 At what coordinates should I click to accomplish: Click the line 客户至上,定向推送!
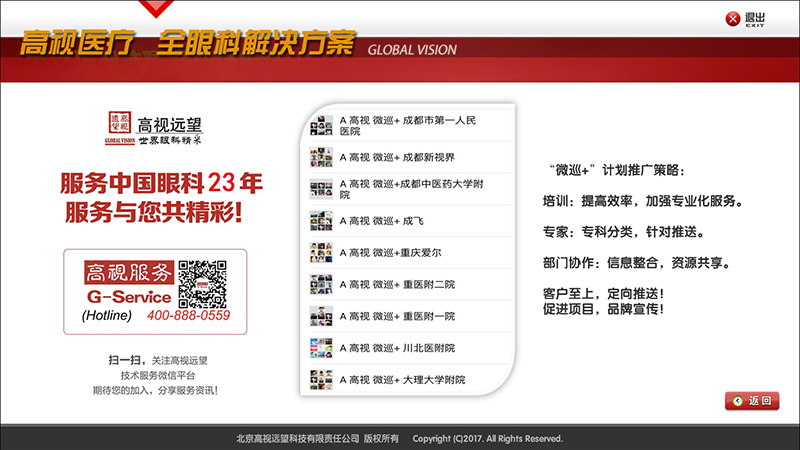pos(604,294)
